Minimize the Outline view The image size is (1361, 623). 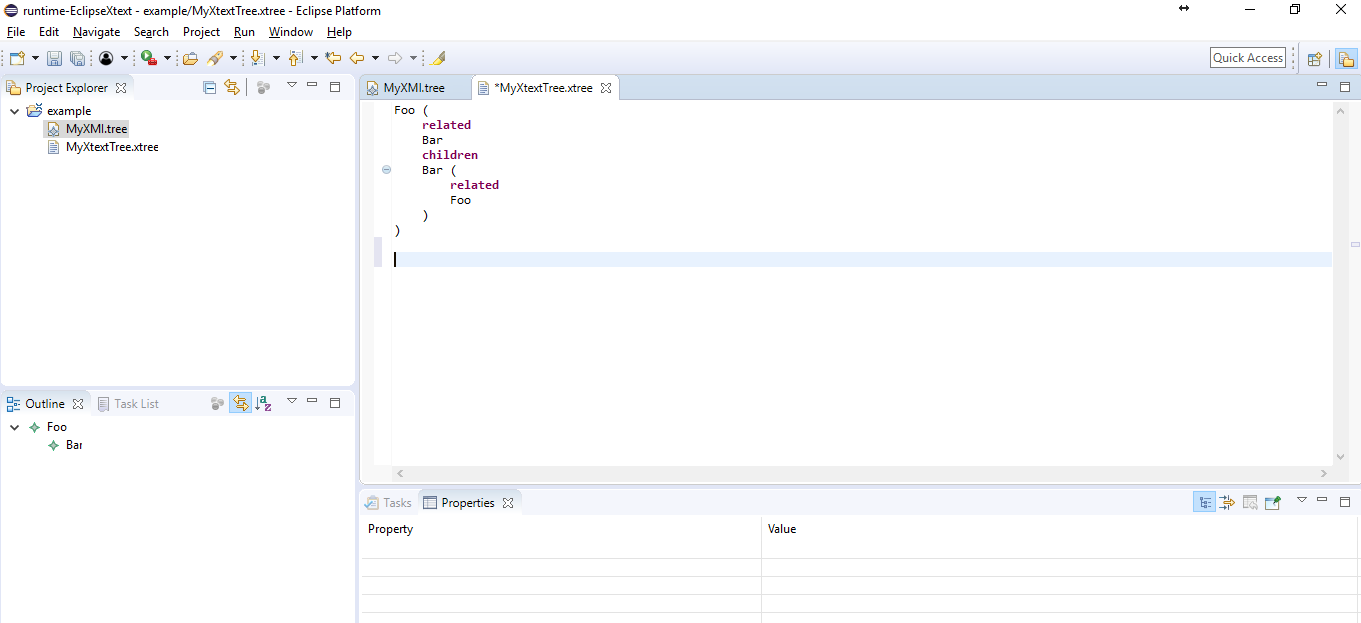pyautogui.click(x=312, y=402)
